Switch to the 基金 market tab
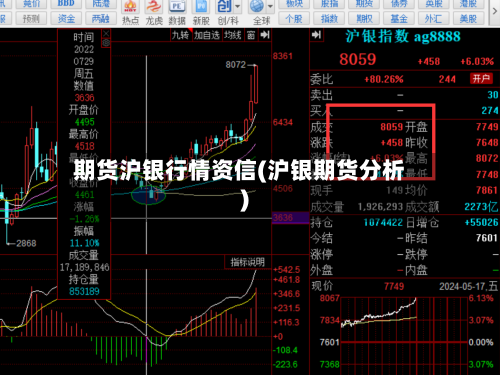500x375 pixels. pyautogui.click(x=399, y=19)
